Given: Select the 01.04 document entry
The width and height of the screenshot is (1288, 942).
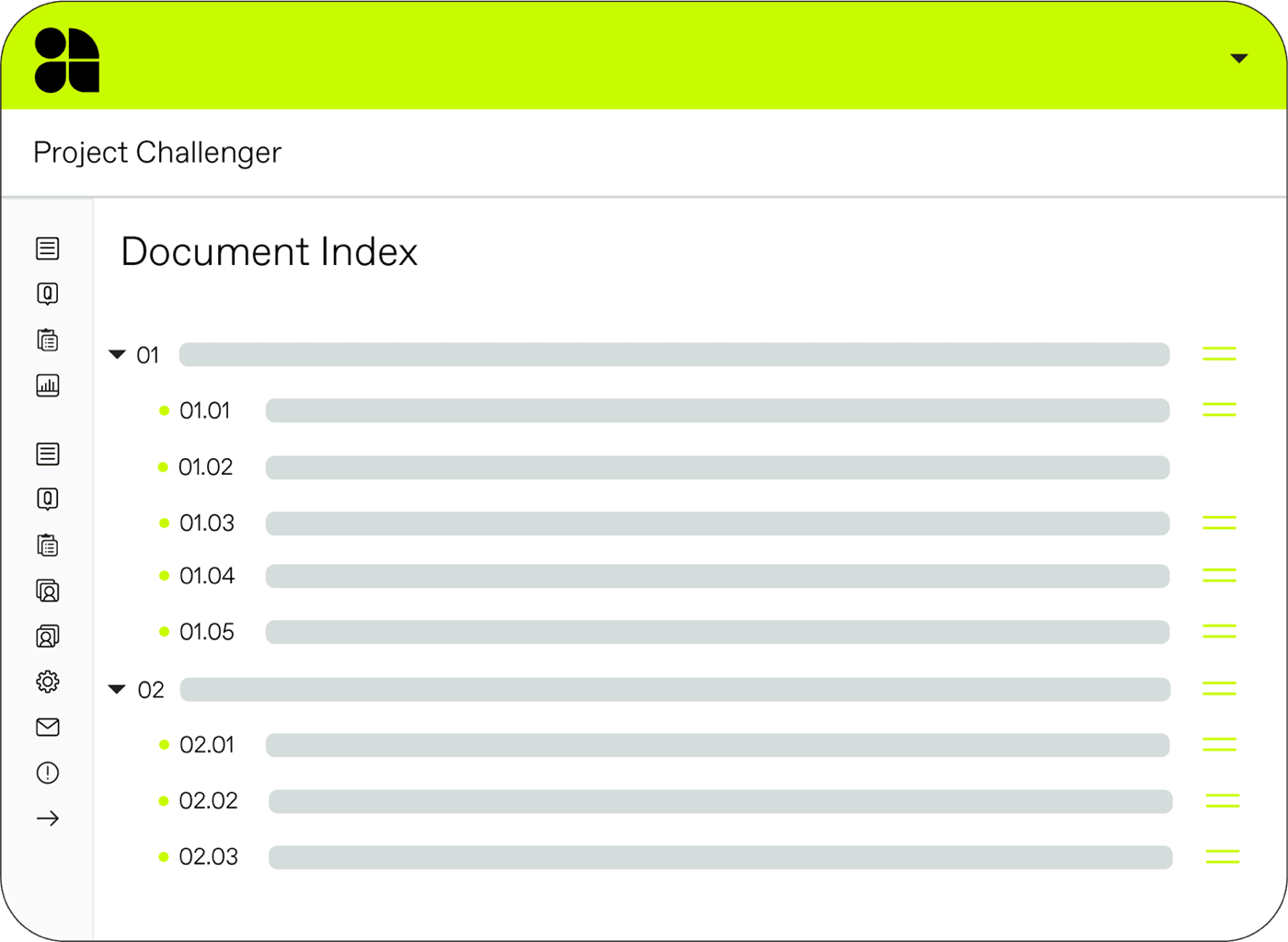Looking at the screenshot, I should (x=207, y=576).
